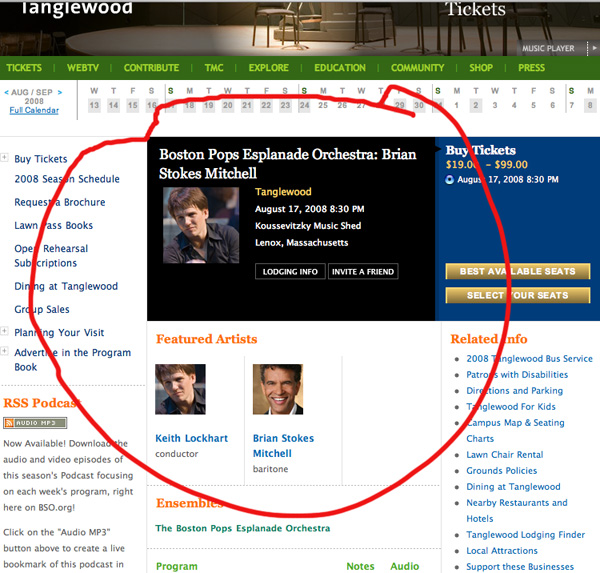Open Dining at Tanglewood sidebar link
The height and width of the screenshot is (573, 600).
[x=66, y=286]
